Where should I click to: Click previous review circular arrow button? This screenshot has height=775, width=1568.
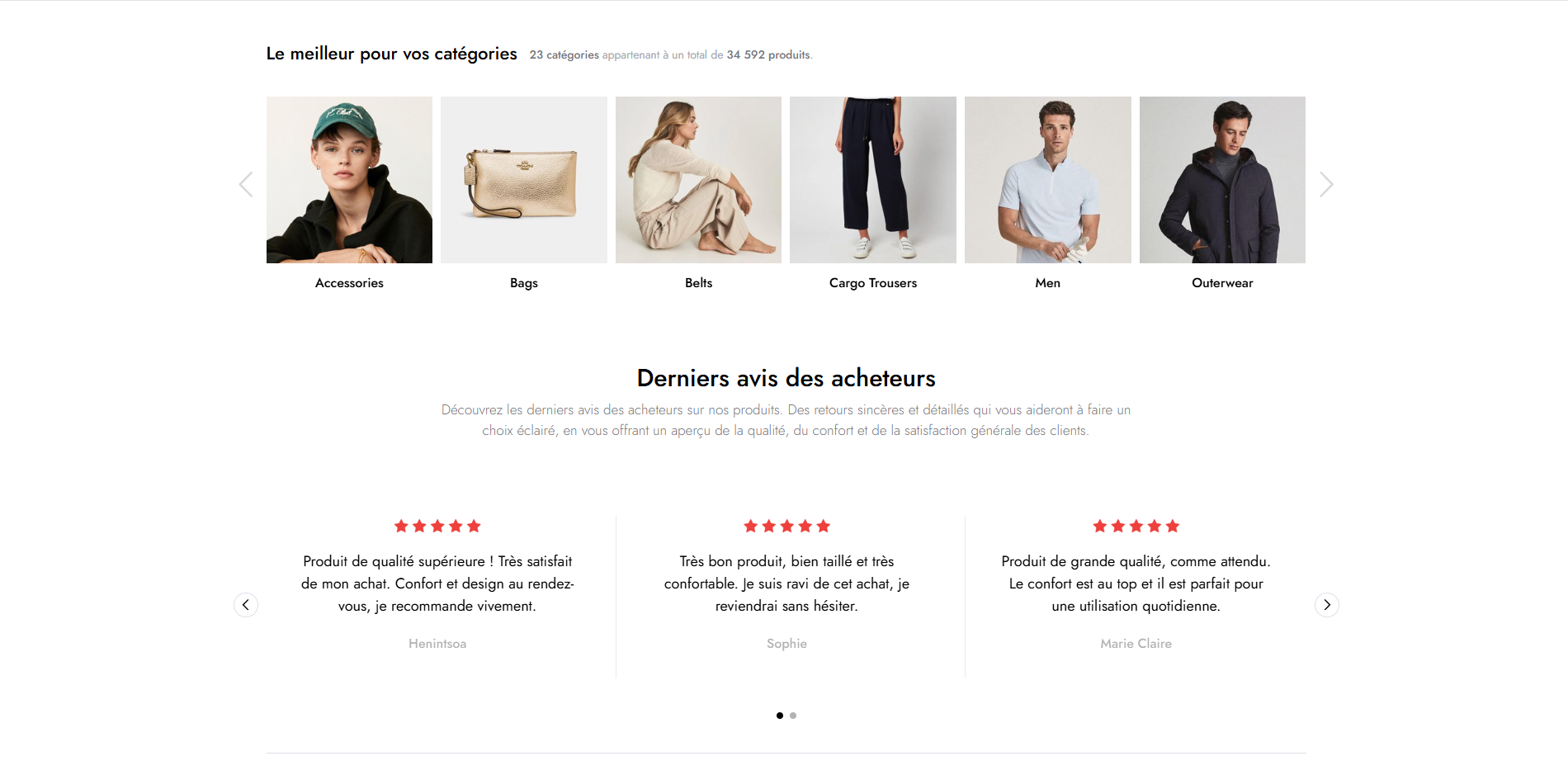tap(246, 605)
